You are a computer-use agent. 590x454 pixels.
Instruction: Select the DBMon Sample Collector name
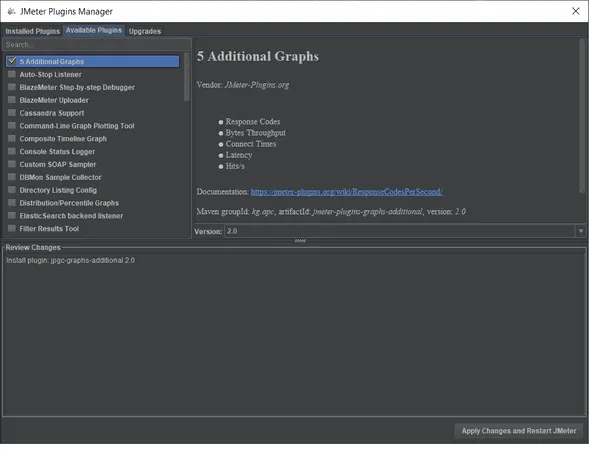click(x=61, y=177)
